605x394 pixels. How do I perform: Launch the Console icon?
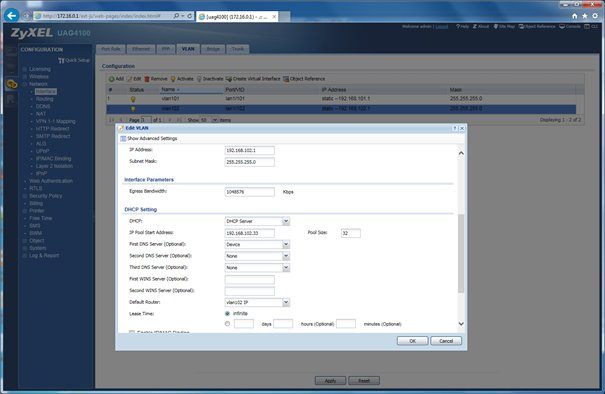562,27
